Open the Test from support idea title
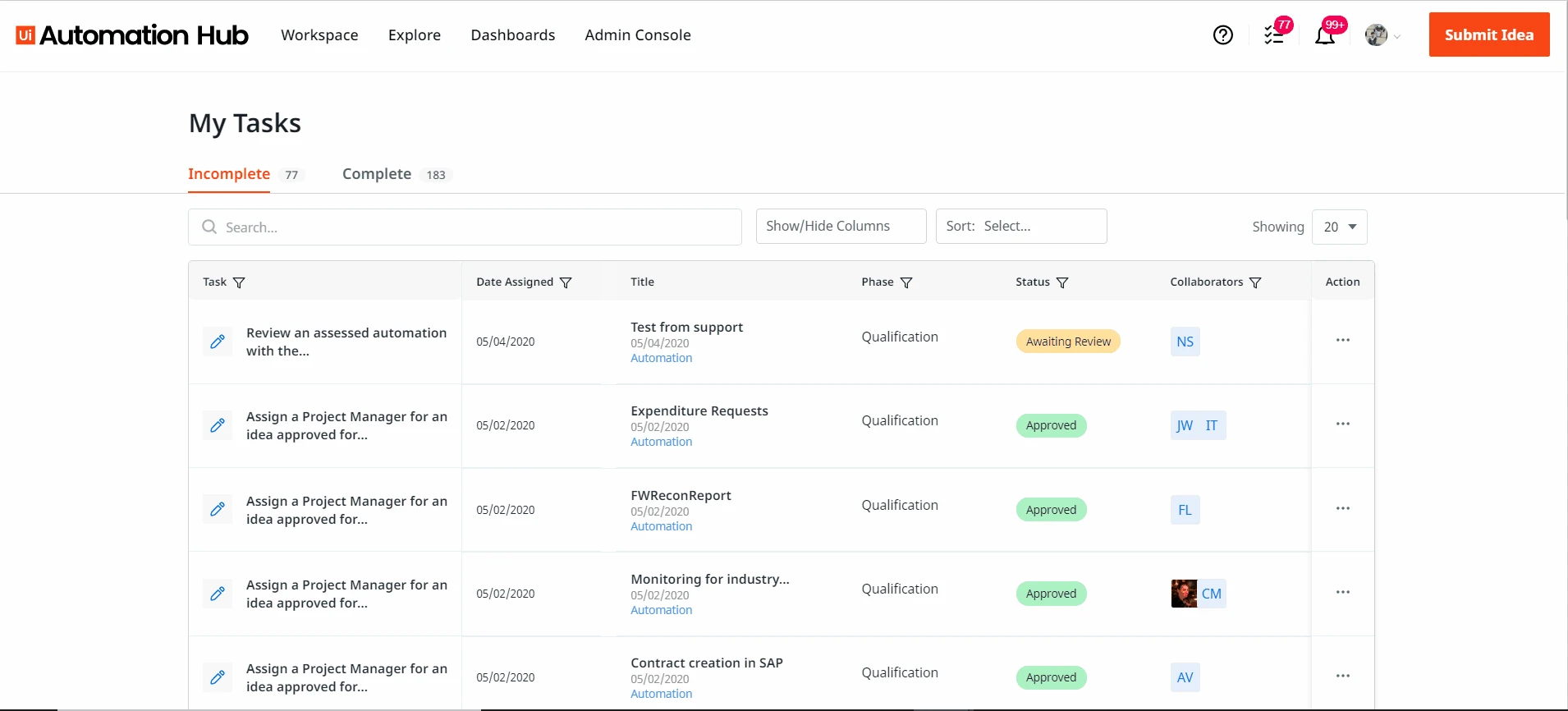This screenshot has height=711, width=1568. point(687,327)
